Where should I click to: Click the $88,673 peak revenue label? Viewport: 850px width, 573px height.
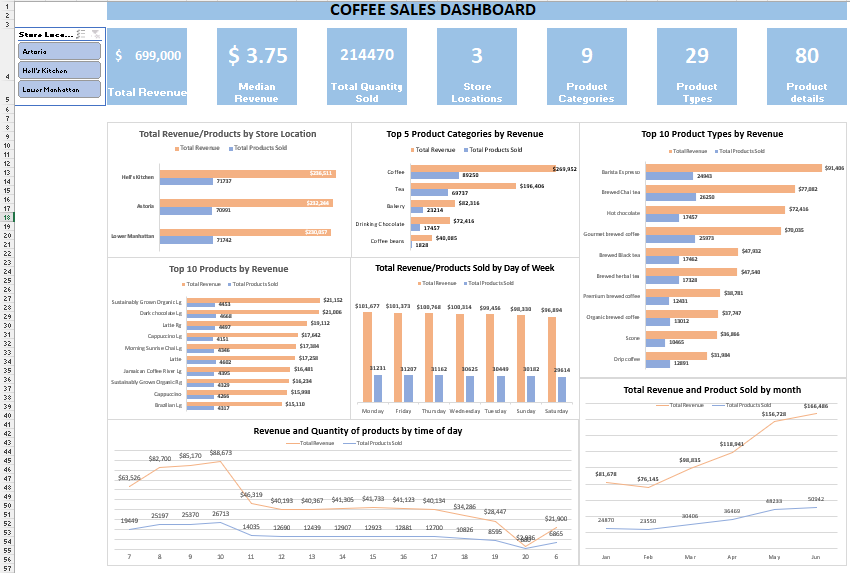[221, 453]
